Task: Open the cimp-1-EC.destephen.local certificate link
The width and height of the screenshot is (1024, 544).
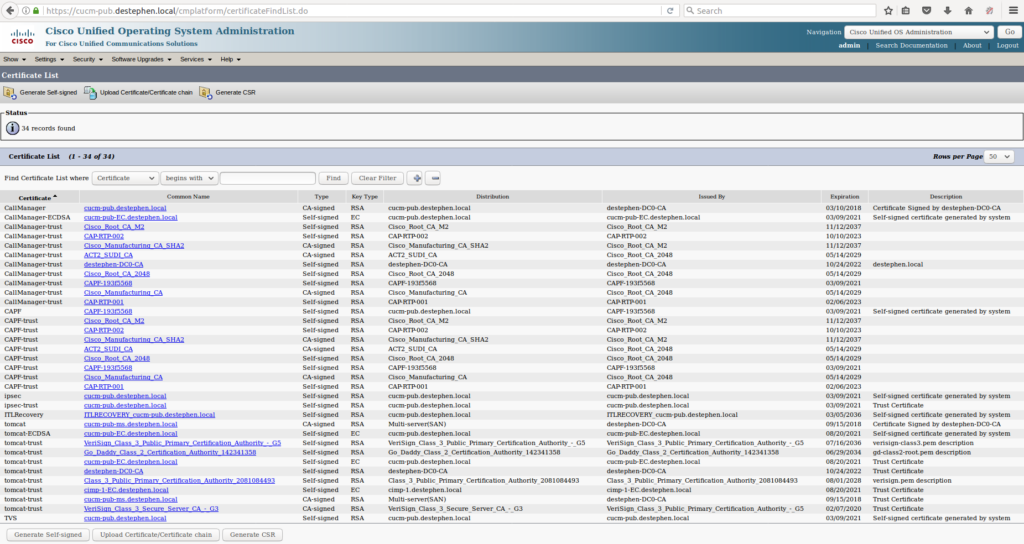Action: pos(126,490)
